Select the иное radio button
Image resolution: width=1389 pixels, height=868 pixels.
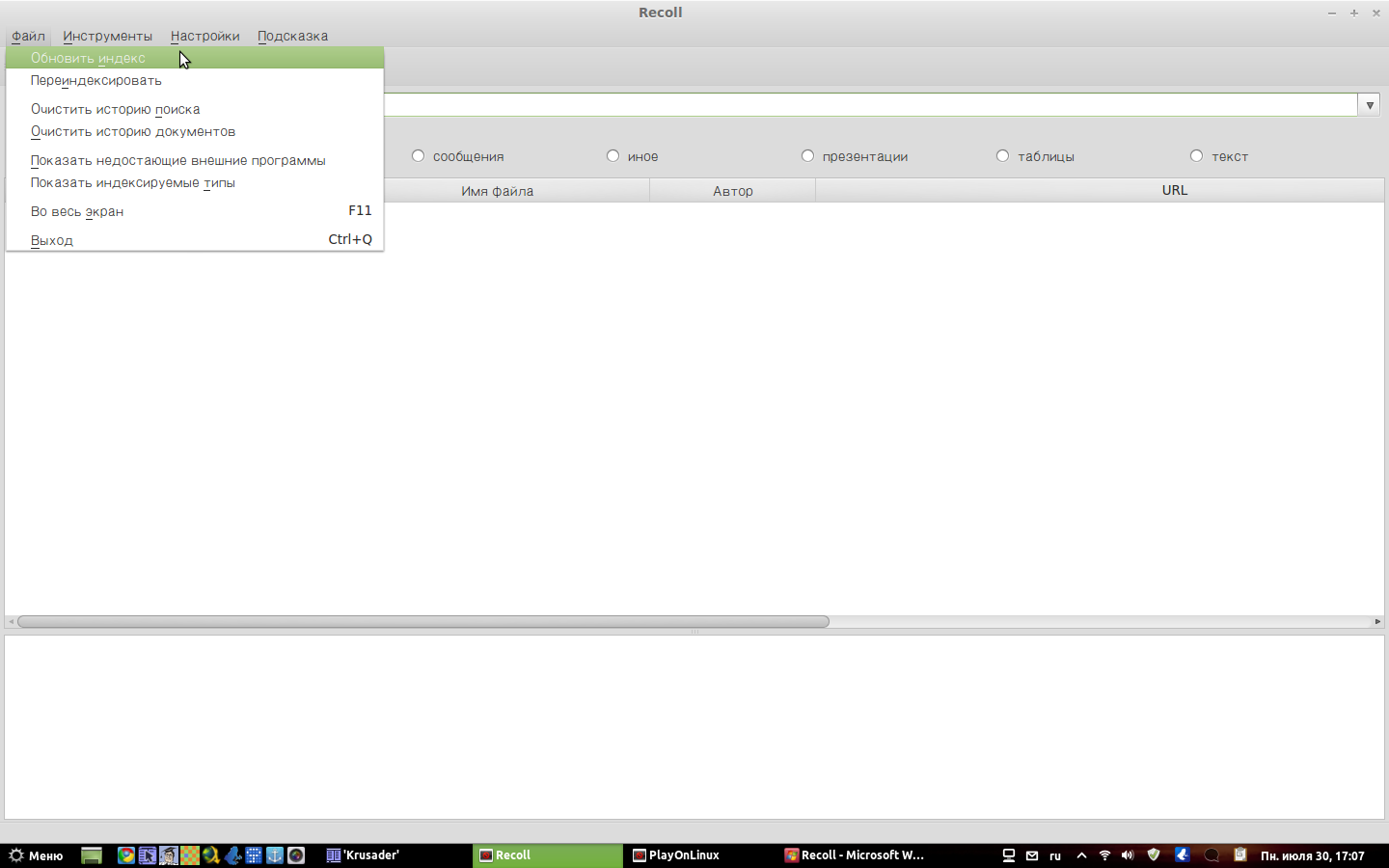click(x=613, y=156)
